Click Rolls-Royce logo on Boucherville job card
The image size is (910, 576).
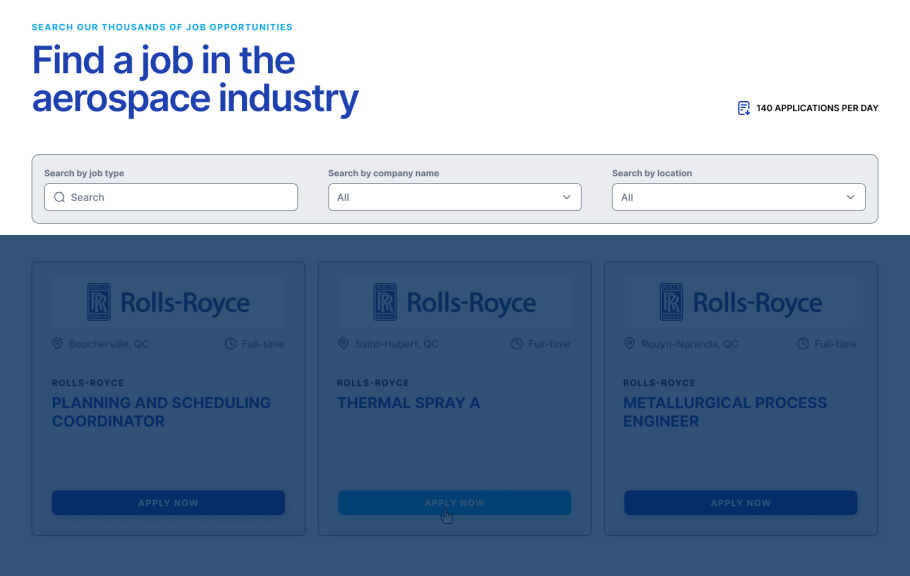[x=168, y=302]
